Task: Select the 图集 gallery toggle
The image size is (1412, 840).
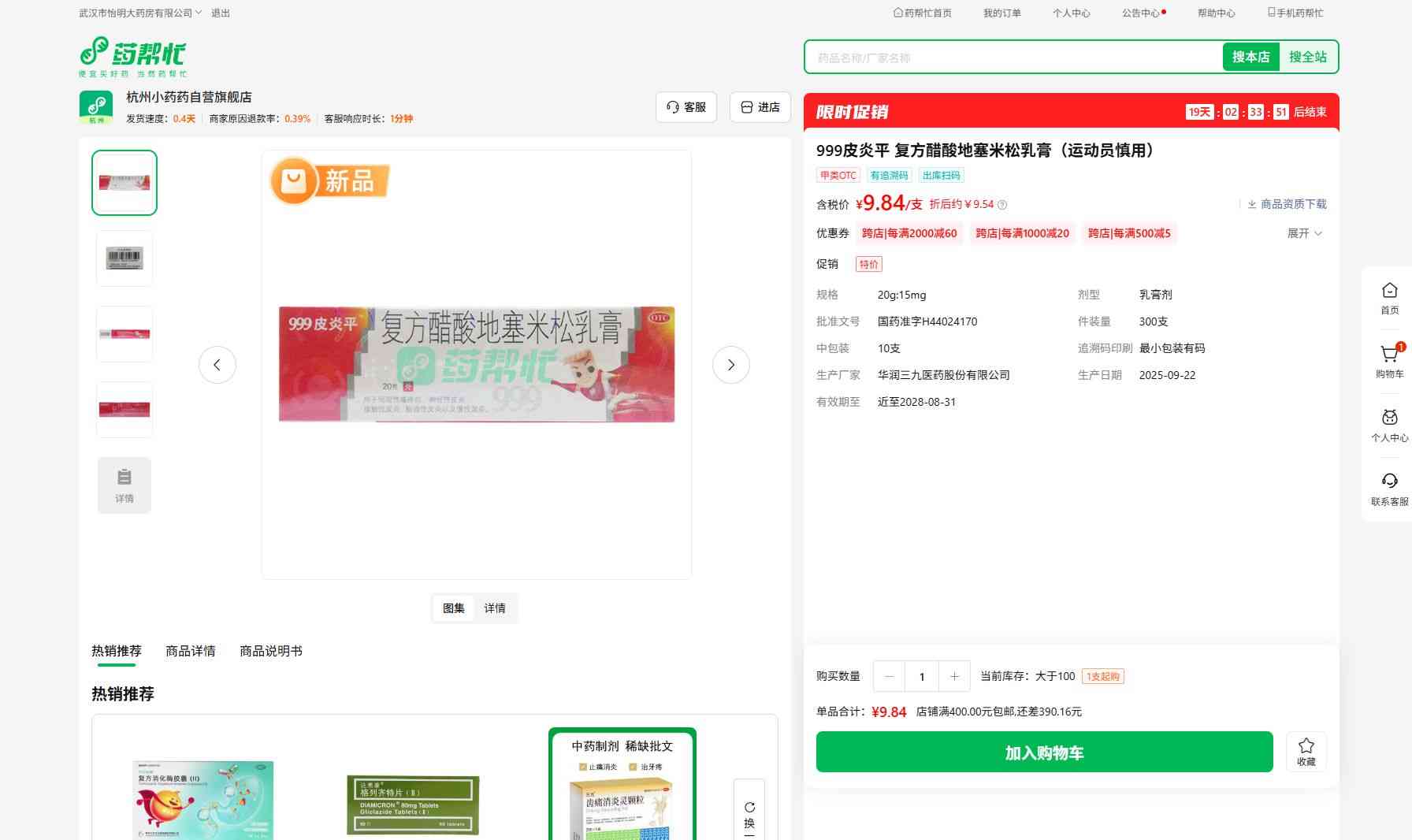Action: [454, 608]
